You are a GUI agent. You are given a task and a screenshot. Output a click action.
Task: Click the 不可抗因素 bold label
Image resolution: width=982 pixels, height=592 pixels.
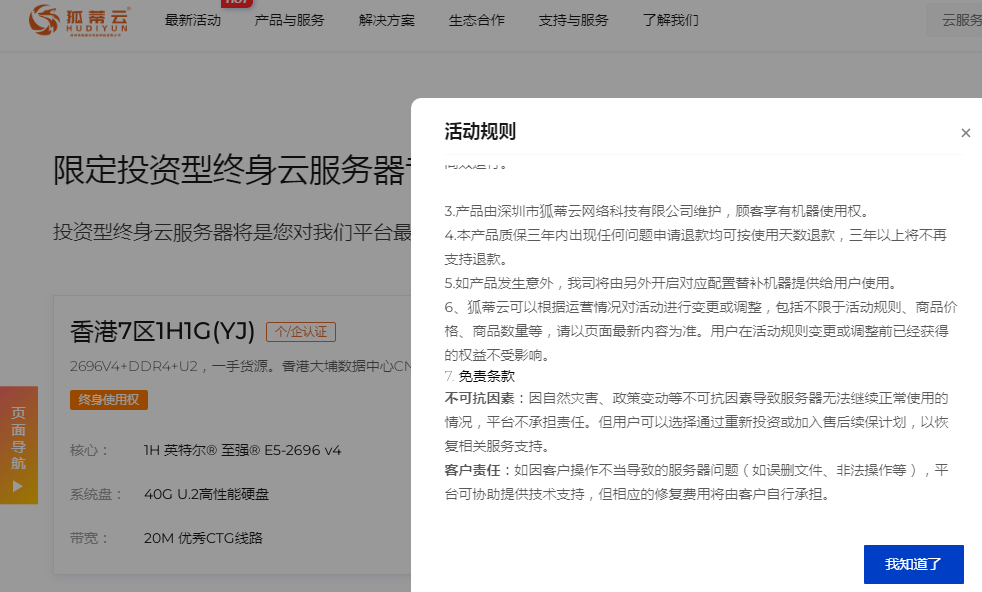click(x=478, y=398)
